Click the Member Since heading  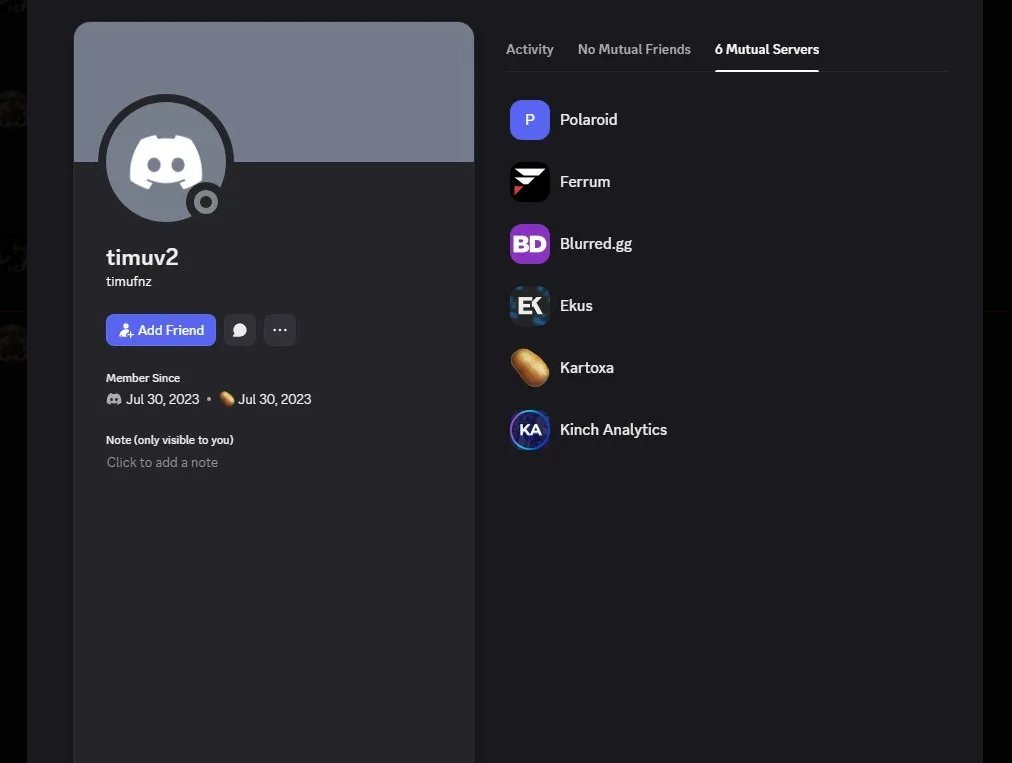pos(143,378)
